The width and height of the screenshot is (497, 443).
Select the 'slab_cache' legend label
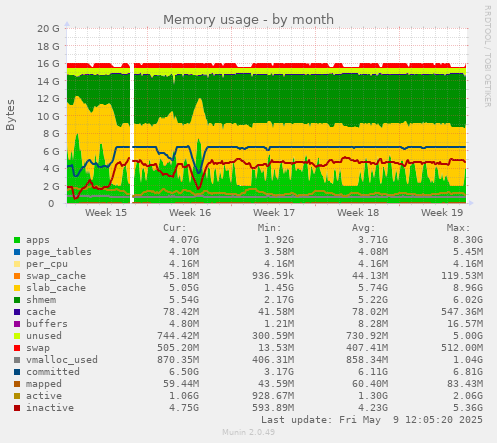tap(56, 288)
